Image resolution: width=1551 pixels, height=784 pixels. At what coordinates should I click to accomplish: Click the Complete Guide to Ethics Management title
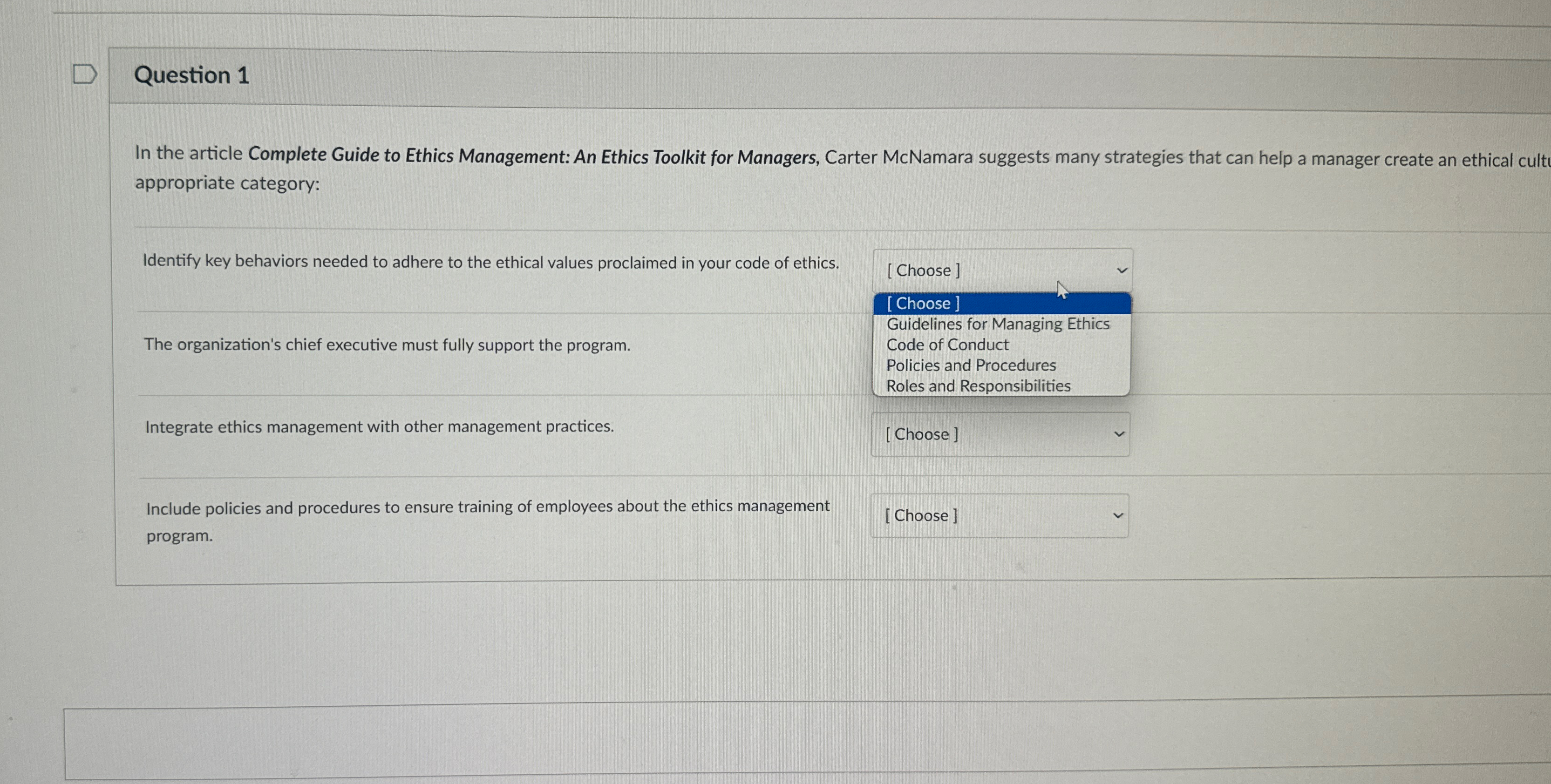coord(533,156)
